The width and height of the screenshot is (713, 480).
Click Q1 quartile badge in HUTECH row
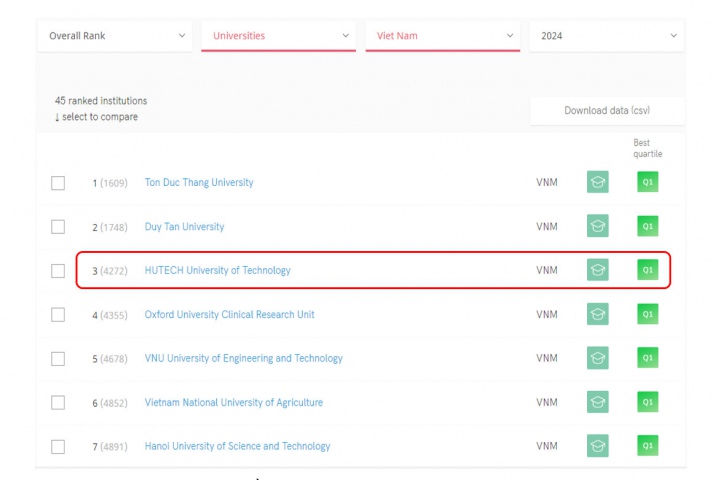pos(648,270)
